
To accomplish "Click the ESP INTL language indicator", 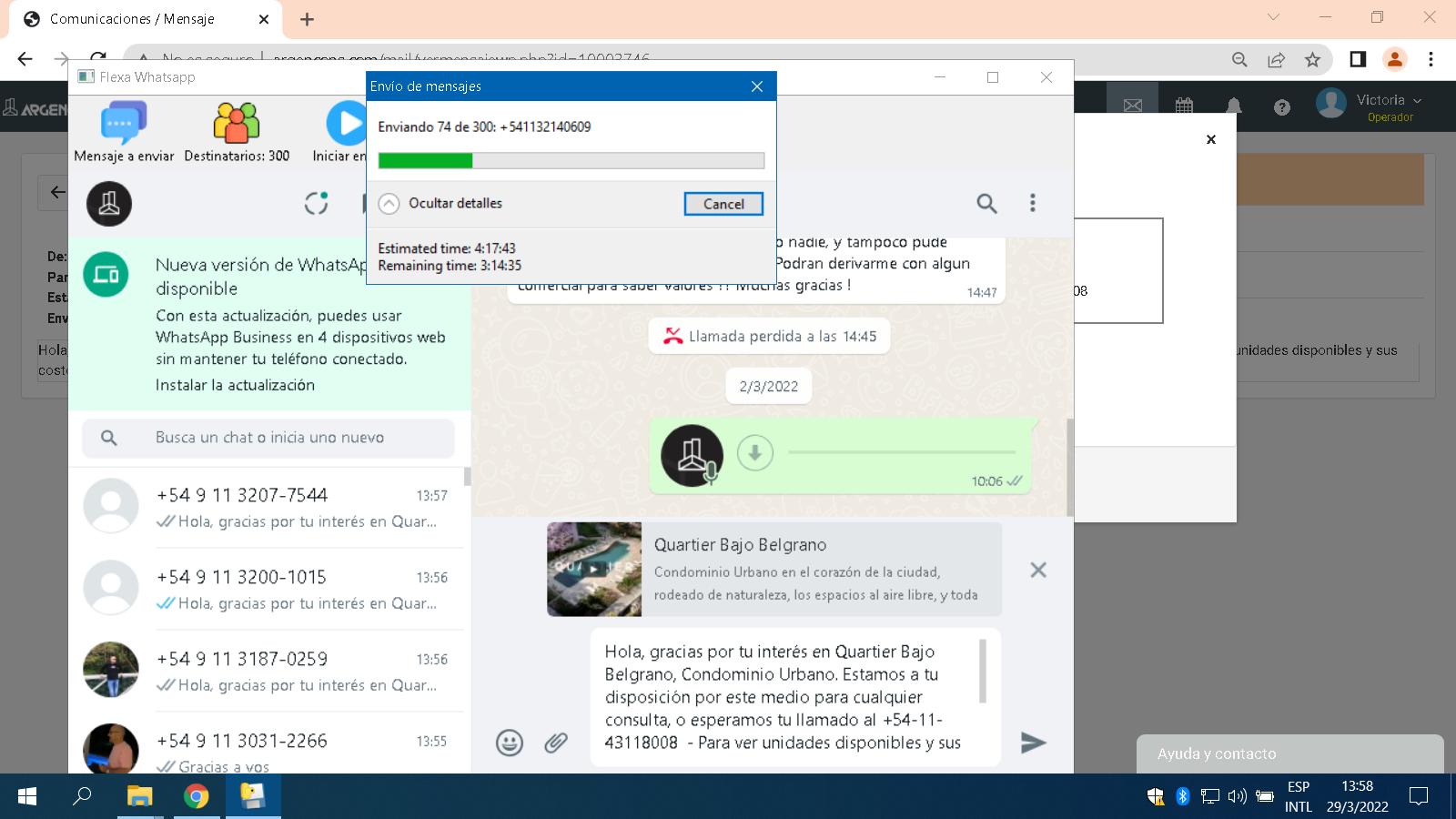I will point(1299,796).
